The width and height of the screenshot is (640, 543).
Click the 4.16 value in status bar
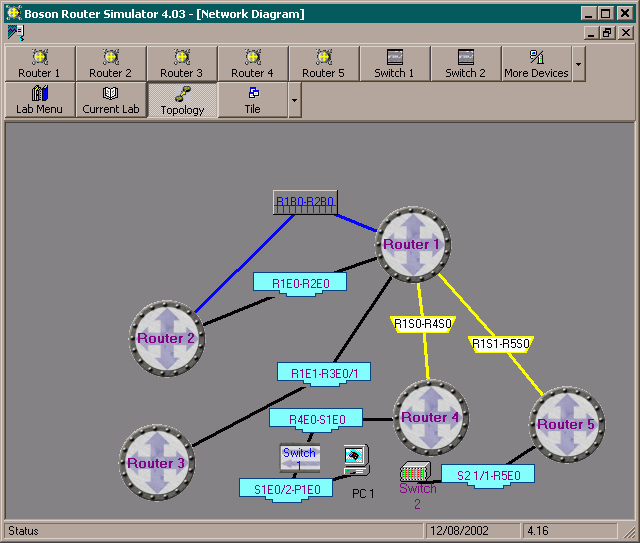(538, 531)
